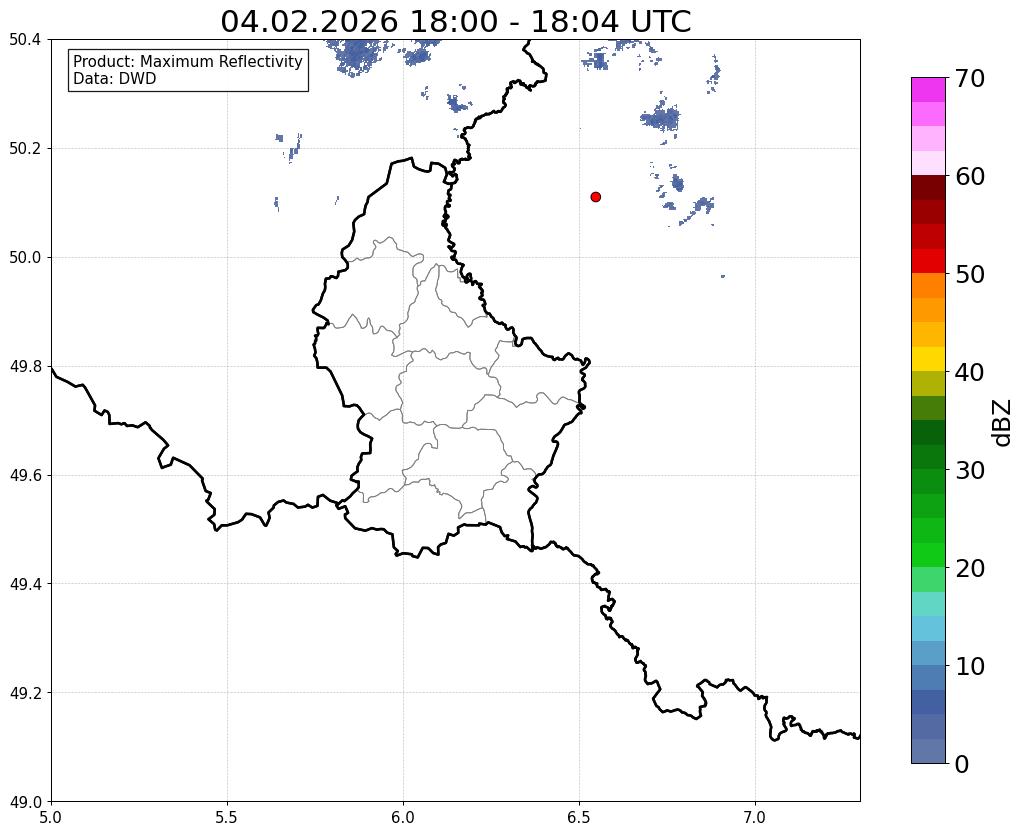Click the 'Product: Maximum Reflectivity' legend line
This screenshot has width=1023, height=834.
click(188, 61)
